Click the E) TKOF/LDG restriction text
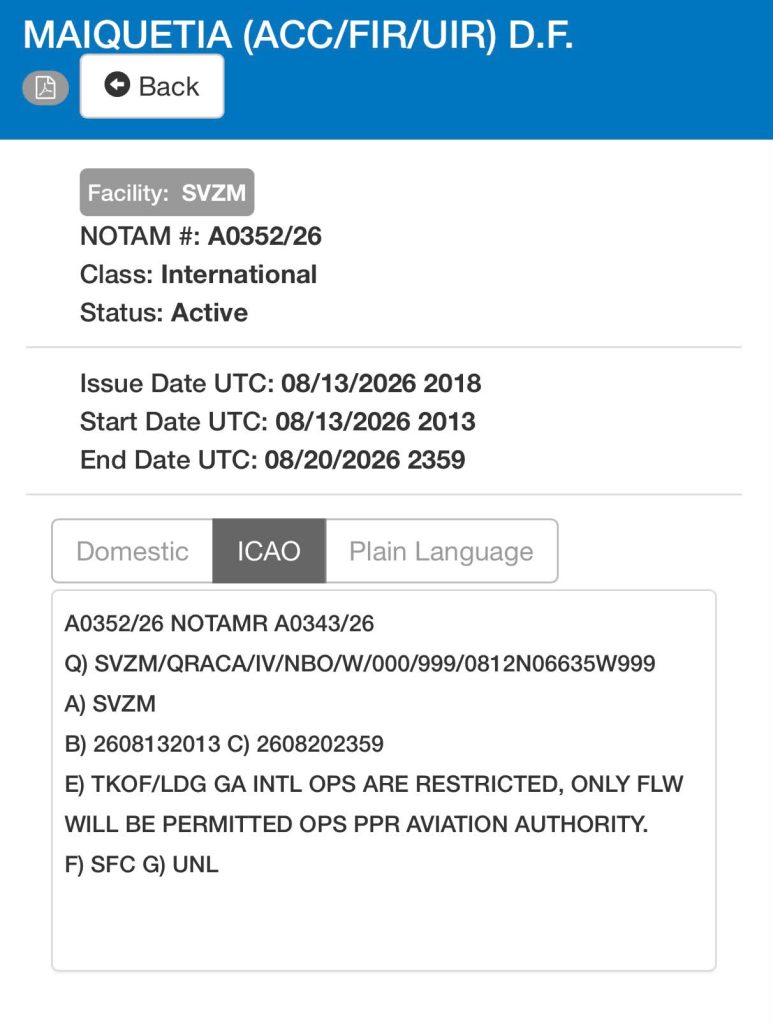 coord(374,804)
